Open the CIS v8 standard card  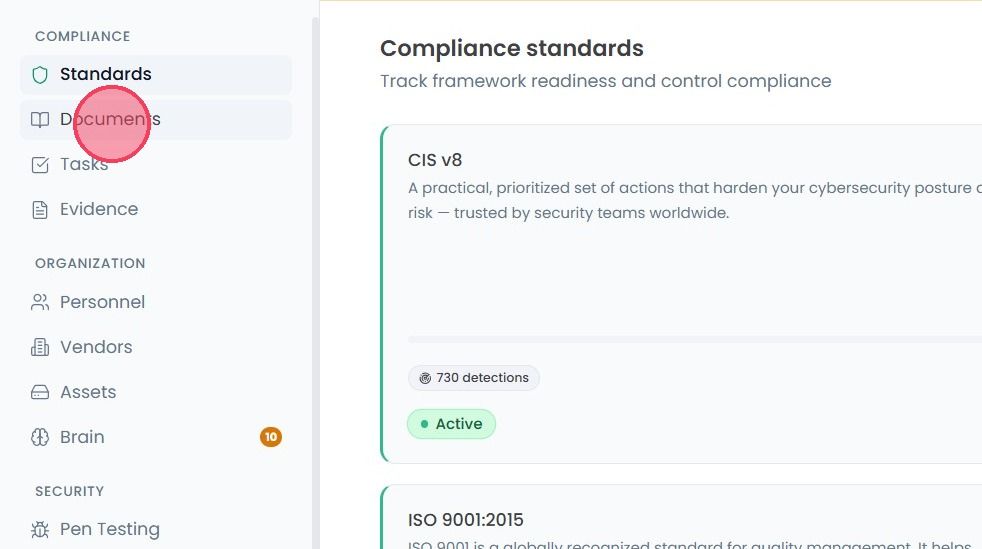click(x=681, y=294)
